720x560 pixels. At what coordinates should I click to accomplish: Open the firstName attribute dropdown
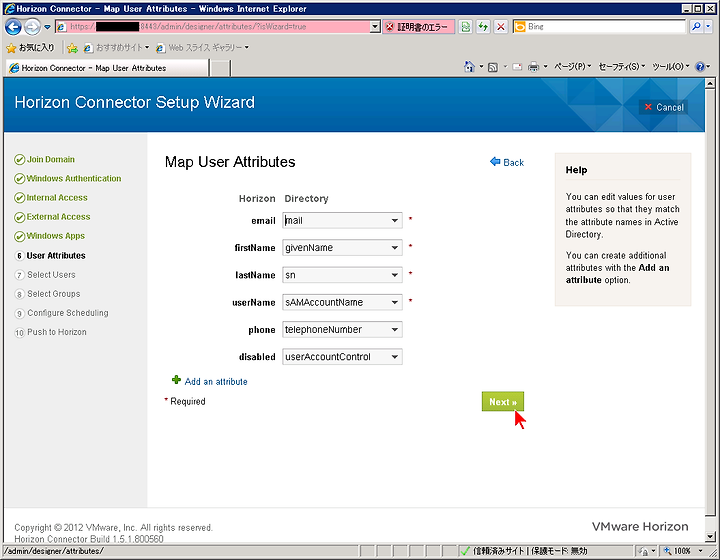click(342, 248)
